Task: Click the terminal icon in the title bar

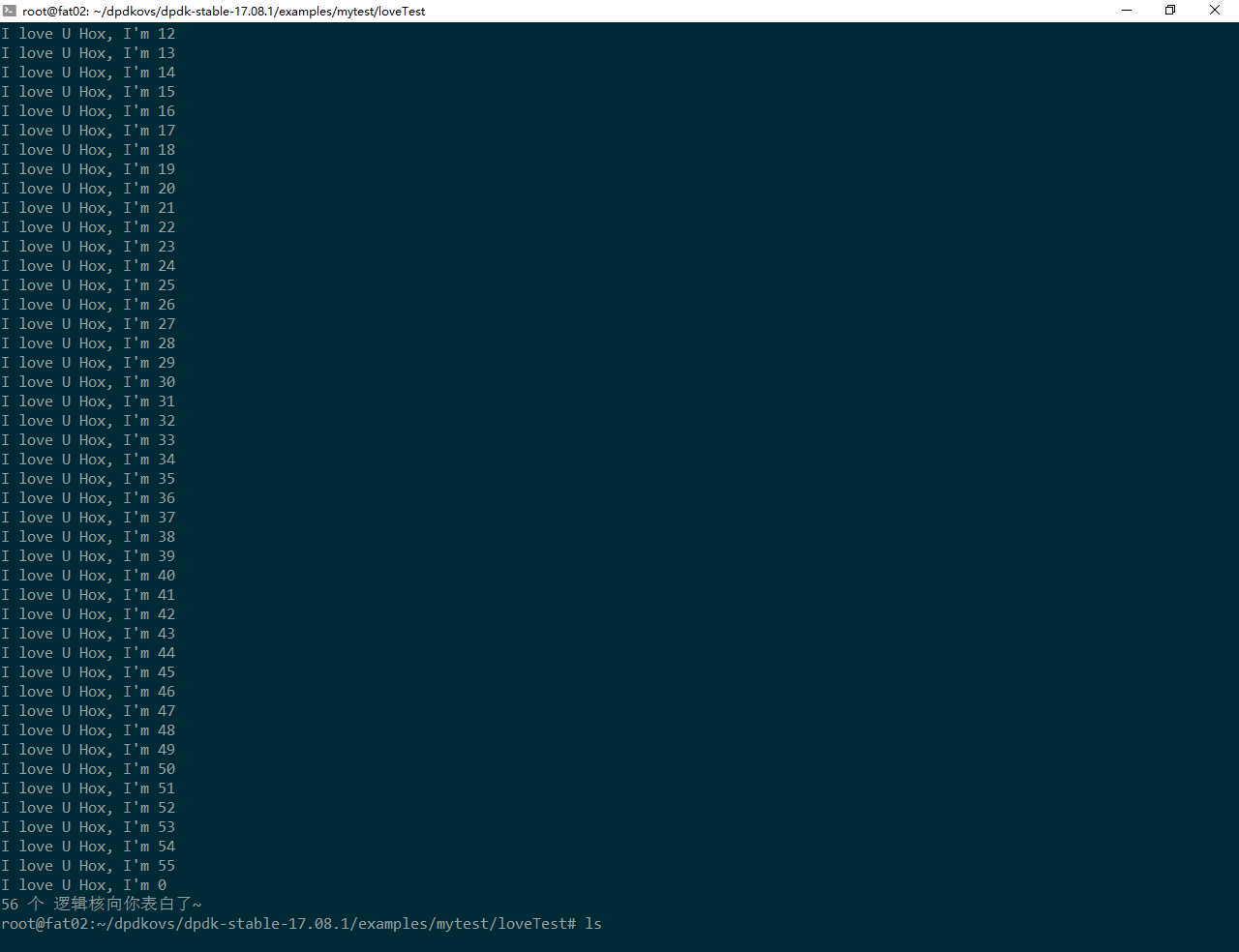Action: pos(10,11)
